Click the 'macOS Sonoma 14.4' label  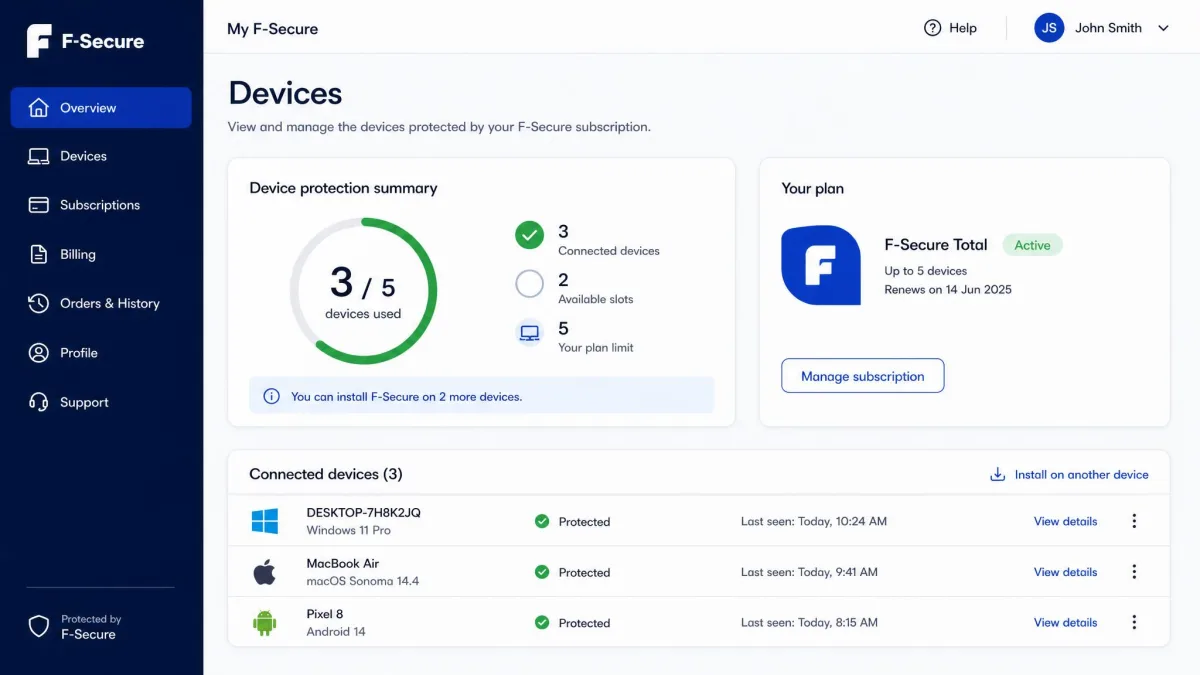(x=363, y=581)
